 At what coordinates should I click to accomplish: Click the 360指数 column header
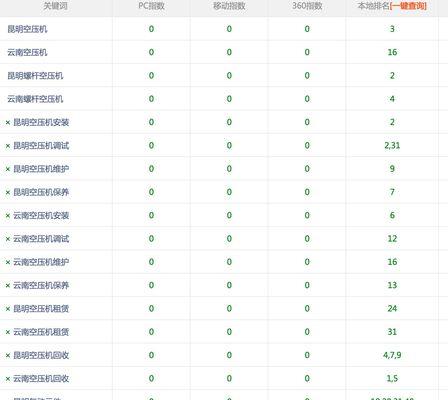pyautogui.click(x=307, y=6)
